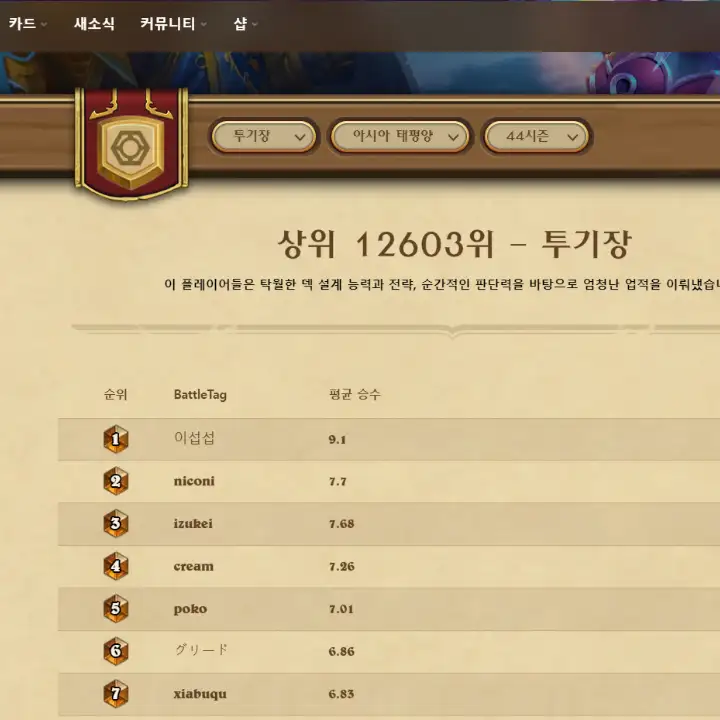Open the 투기장 mode dropdown
Viewport: 720px width, 720px height.
point(264,136)
